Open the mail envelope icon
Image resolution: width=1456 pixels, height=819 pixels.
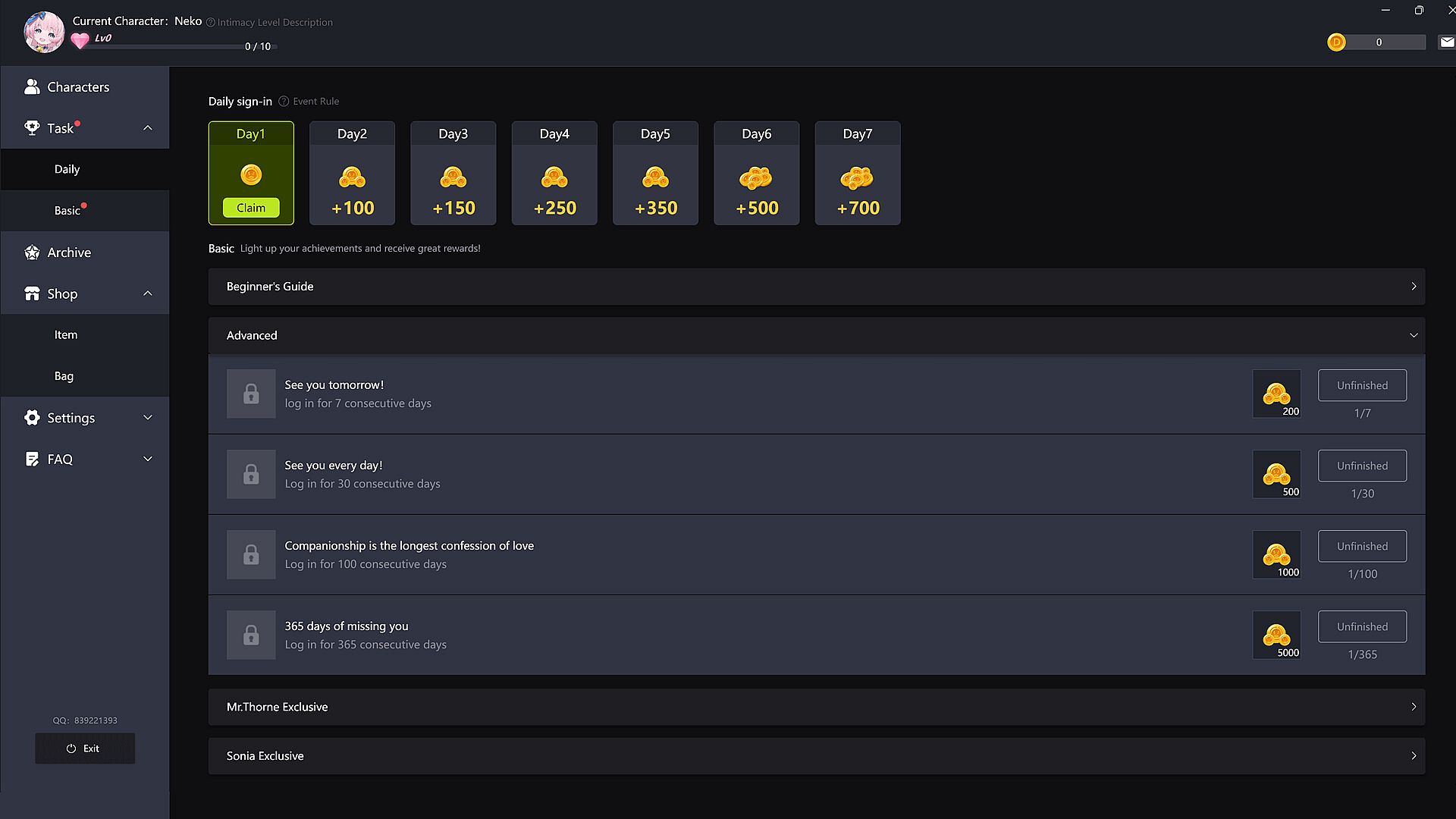[1446, 42]
